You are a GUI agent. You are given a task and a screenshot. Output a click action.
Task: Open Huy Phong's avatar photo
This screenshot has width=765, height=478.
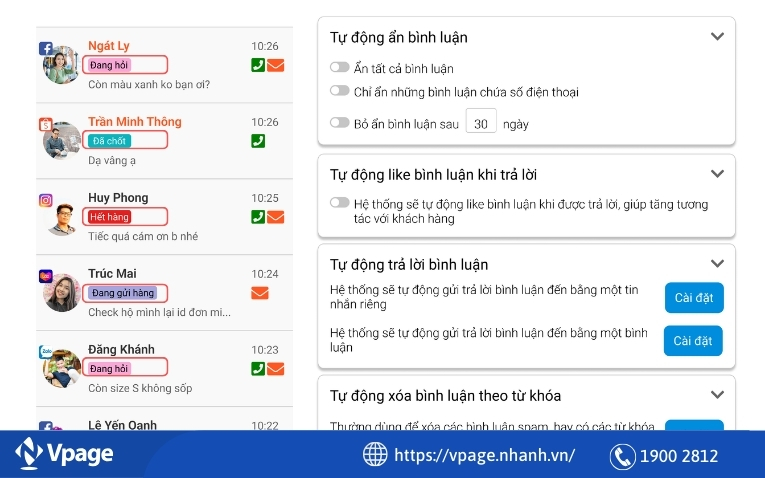tap(62, 217)
